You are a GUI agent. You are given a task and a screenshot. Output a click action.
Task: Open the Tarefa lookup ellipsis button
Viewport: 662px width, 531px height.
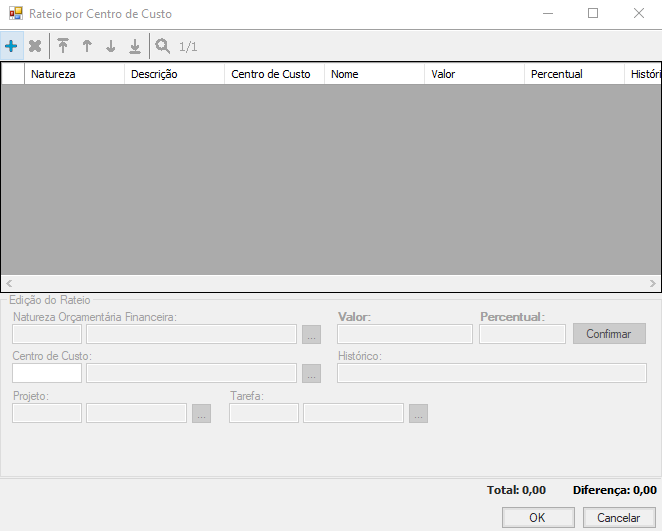pos(418,413)
